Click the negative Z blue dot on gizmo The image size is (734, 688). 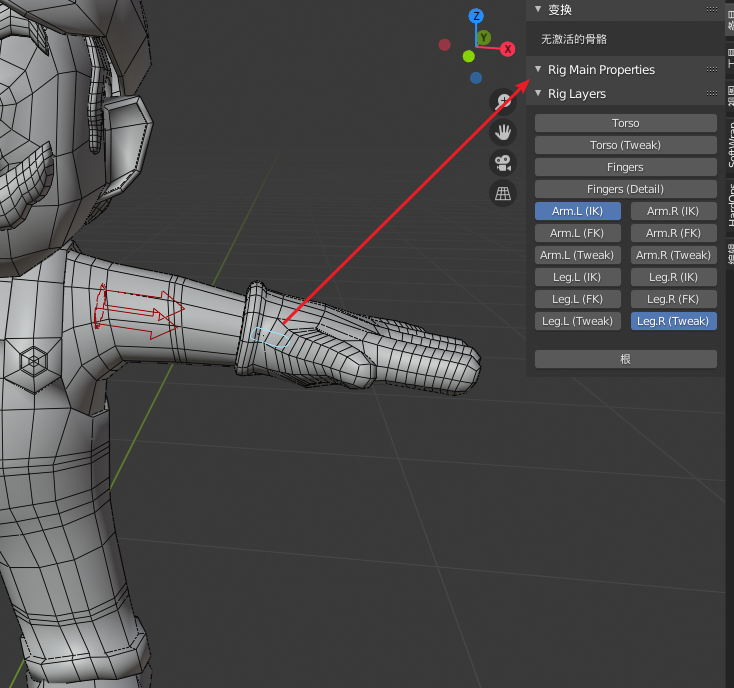tap(476, 78)
